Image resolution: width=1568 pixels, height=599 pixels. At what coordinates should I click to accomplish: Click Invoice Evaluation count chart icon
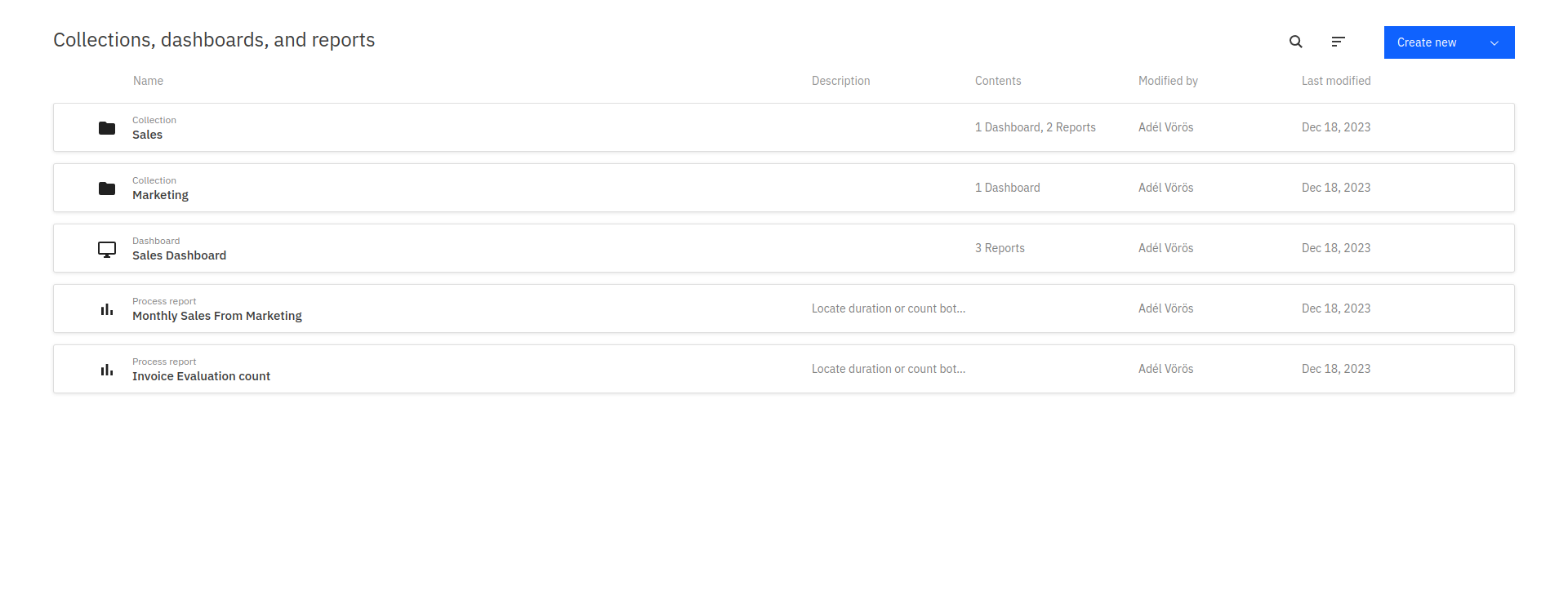coord(107,370)
